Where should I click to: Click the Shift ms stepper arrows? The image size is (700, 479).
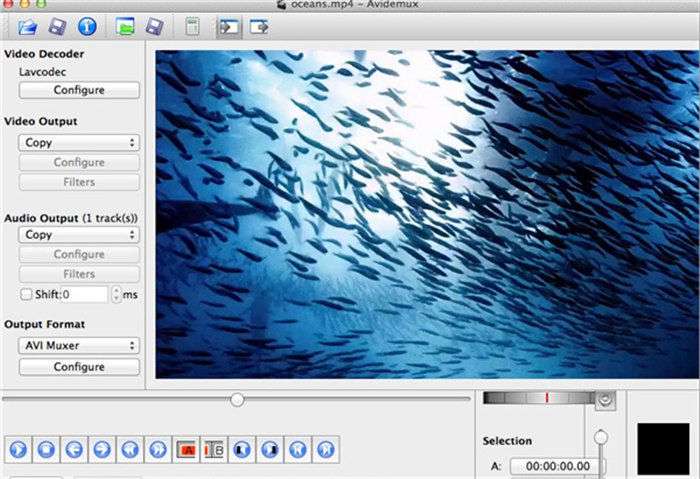(117, 295)
